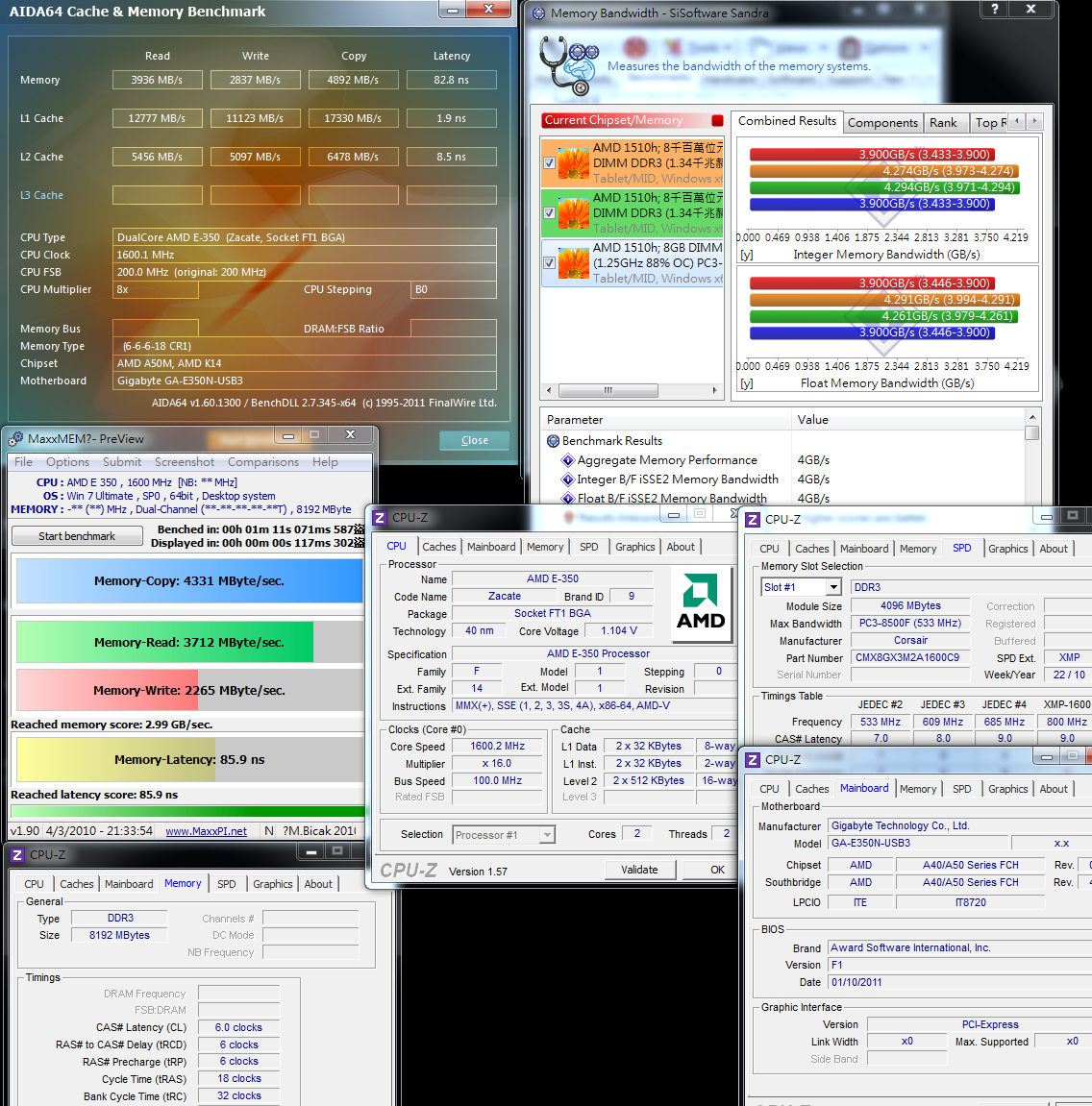Image resolution: width=1092 pixels, height=1106 pixels.
Task: Click the Float B/F iSSE2 Memory Bandwidth diamond icon
Action: tap(567, 498)
